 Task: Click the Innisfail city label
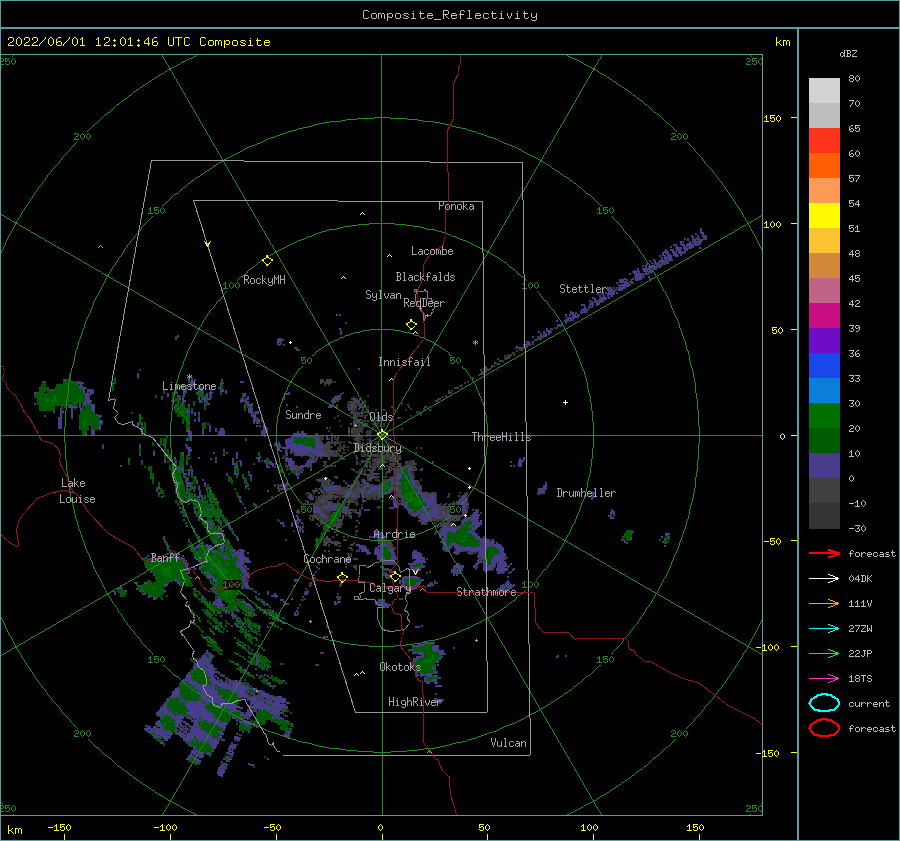[404, 362]
